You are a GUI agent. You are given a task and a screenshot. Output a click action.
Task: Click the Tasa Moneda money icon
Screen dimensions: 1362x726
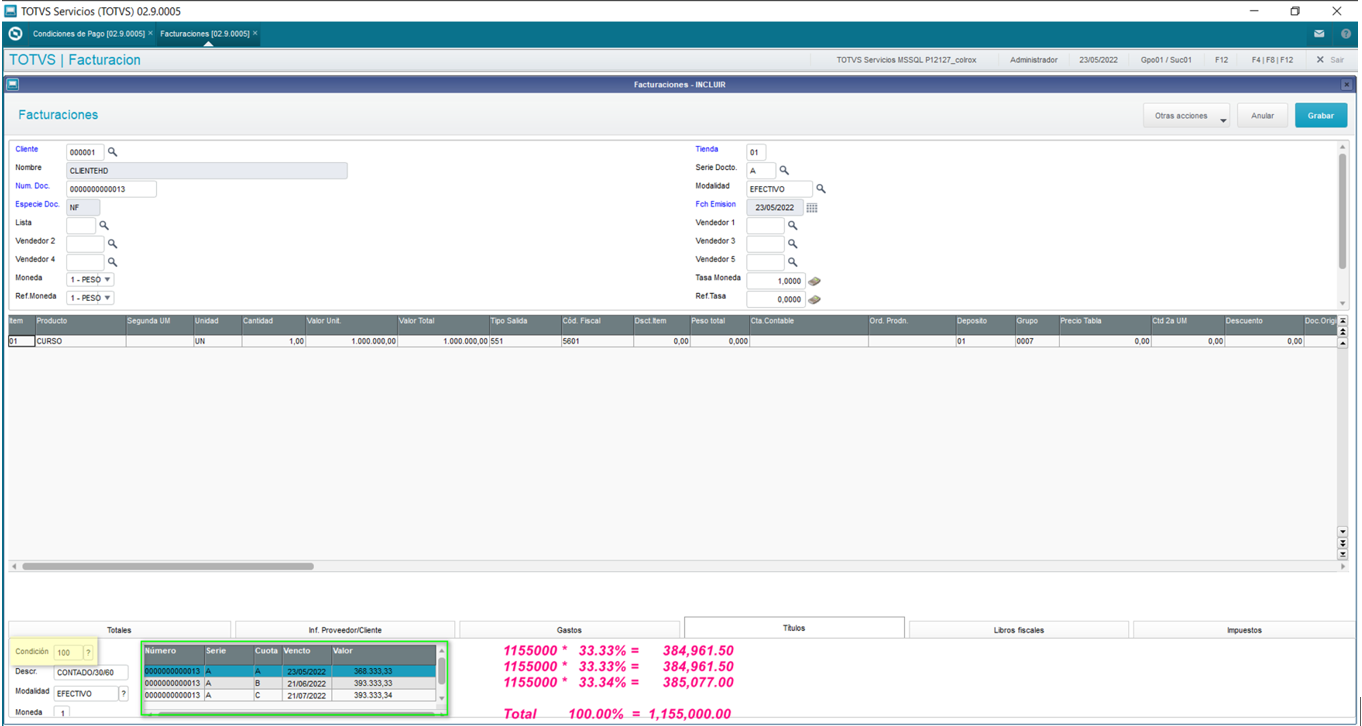(814, 281)
